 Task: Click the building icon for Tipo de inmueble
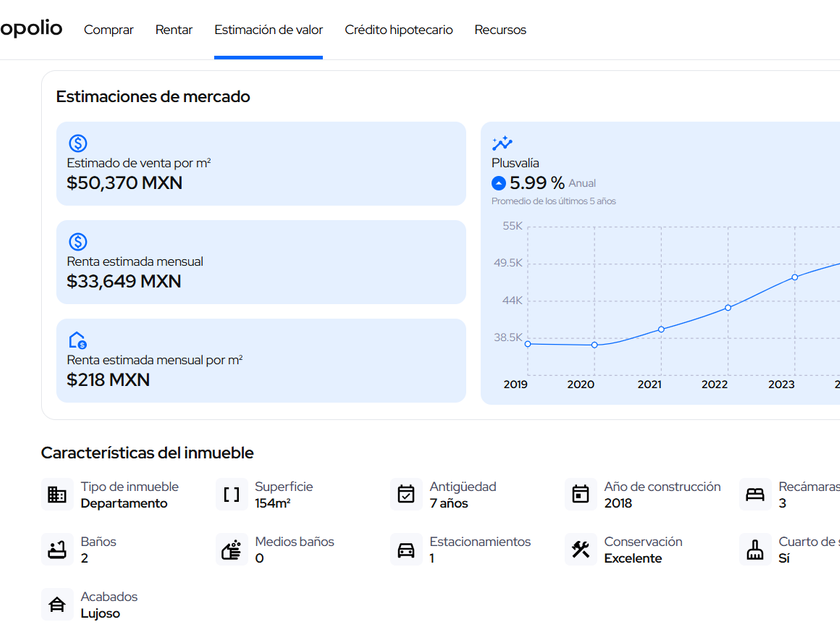point(57,495)
